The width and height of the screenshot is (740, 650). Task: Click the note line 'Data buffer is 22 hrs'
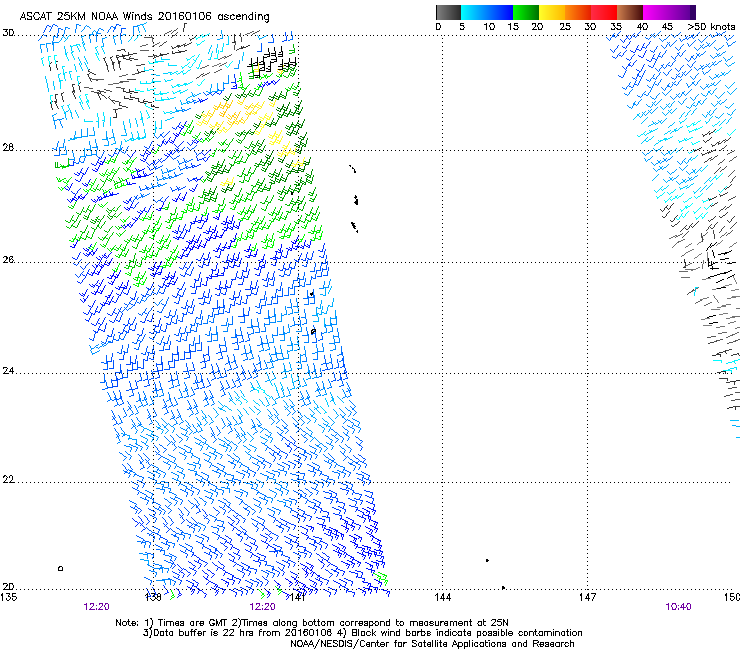point(203,633)
